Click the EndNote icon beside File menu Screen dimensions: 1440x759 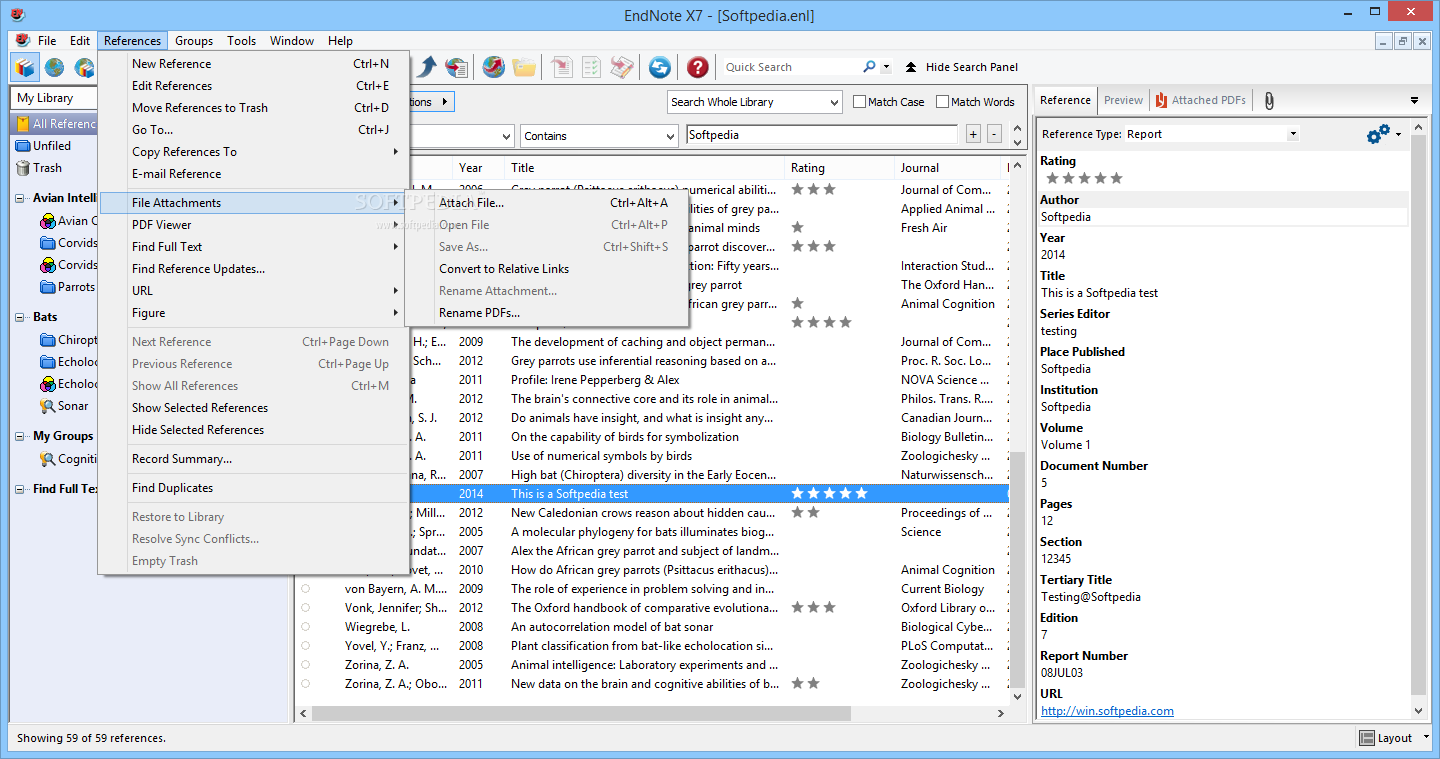[22, 40]
